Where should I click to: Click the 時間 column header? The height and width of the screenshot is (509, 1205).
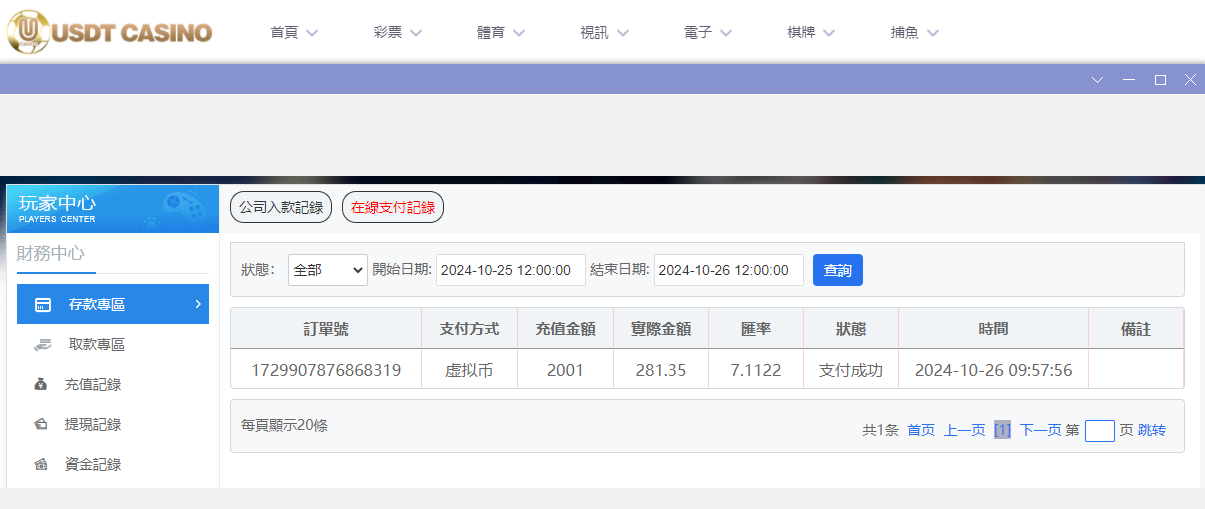pyautogui.click(x=993, y=328)
